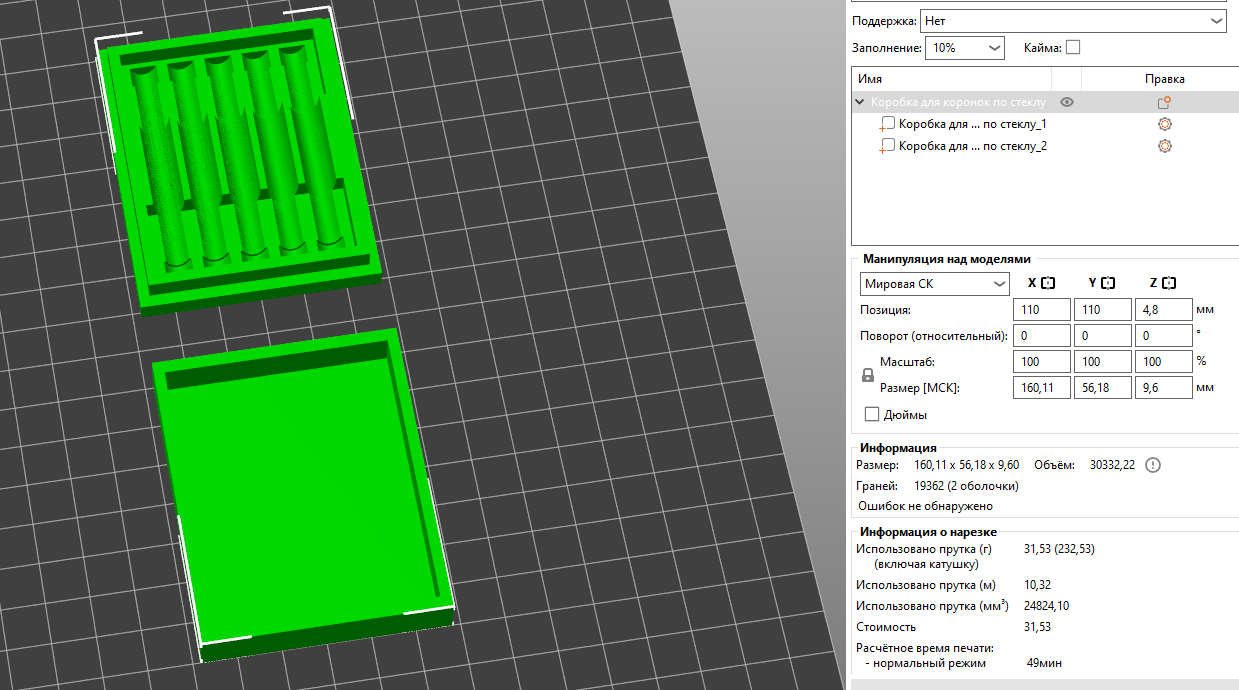The height and width of the screenshot is (690, 1239).
Task: Collapse the Коробка для коронок tree node
Action: point(860,102)
